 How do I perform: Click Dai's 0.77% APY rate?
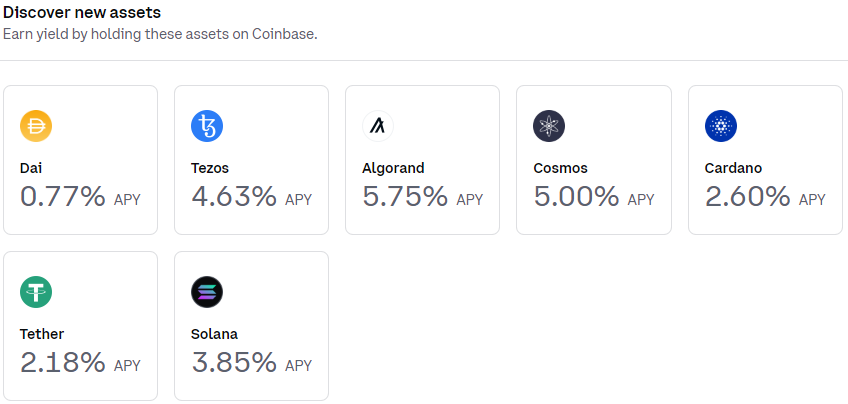[x=62, y=197]
